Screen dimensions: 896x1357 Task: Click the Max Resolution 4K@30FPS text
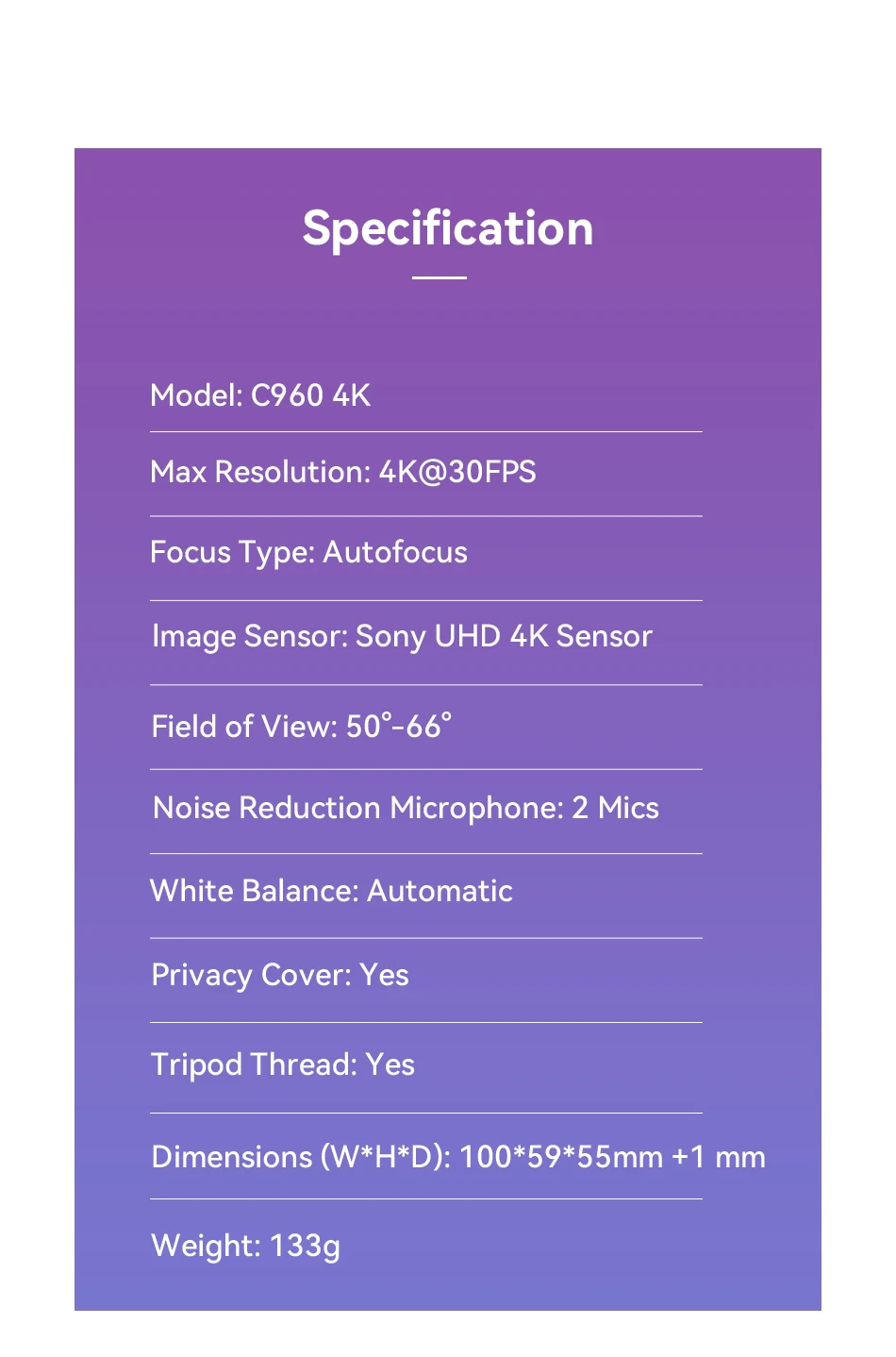(343, 472)
